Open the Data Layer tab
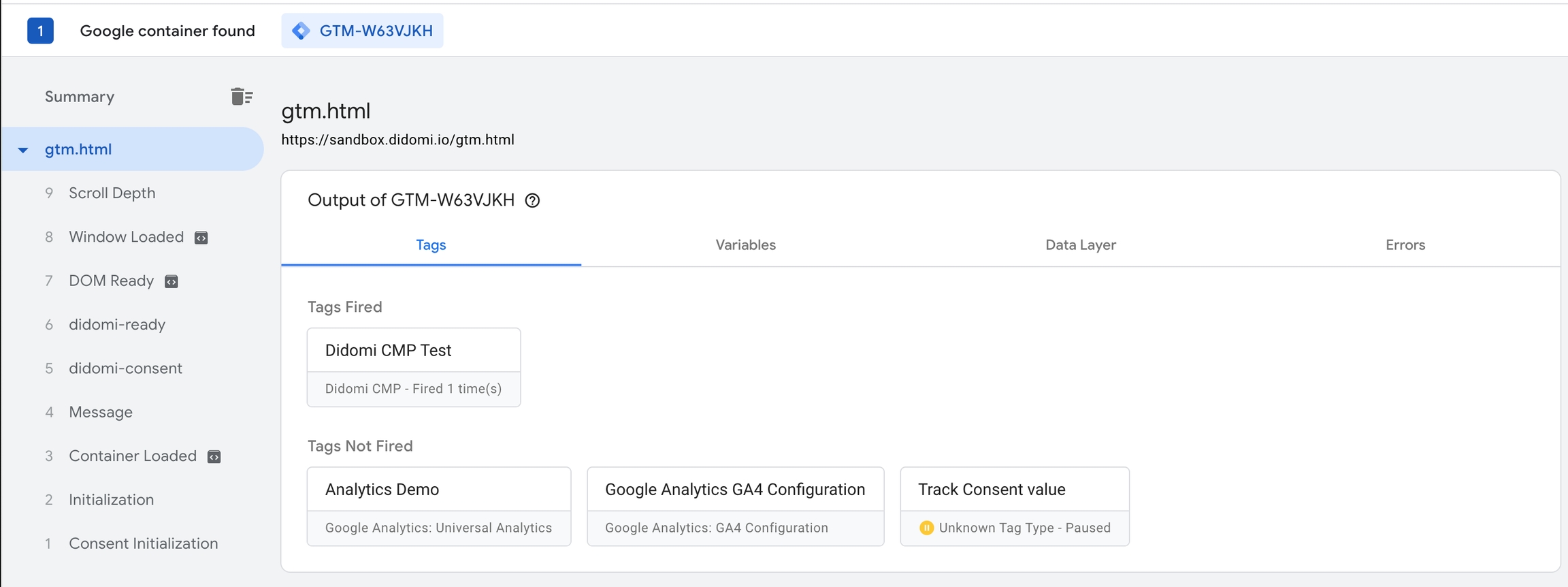The image size is (1568, 587). (1080, 245)
